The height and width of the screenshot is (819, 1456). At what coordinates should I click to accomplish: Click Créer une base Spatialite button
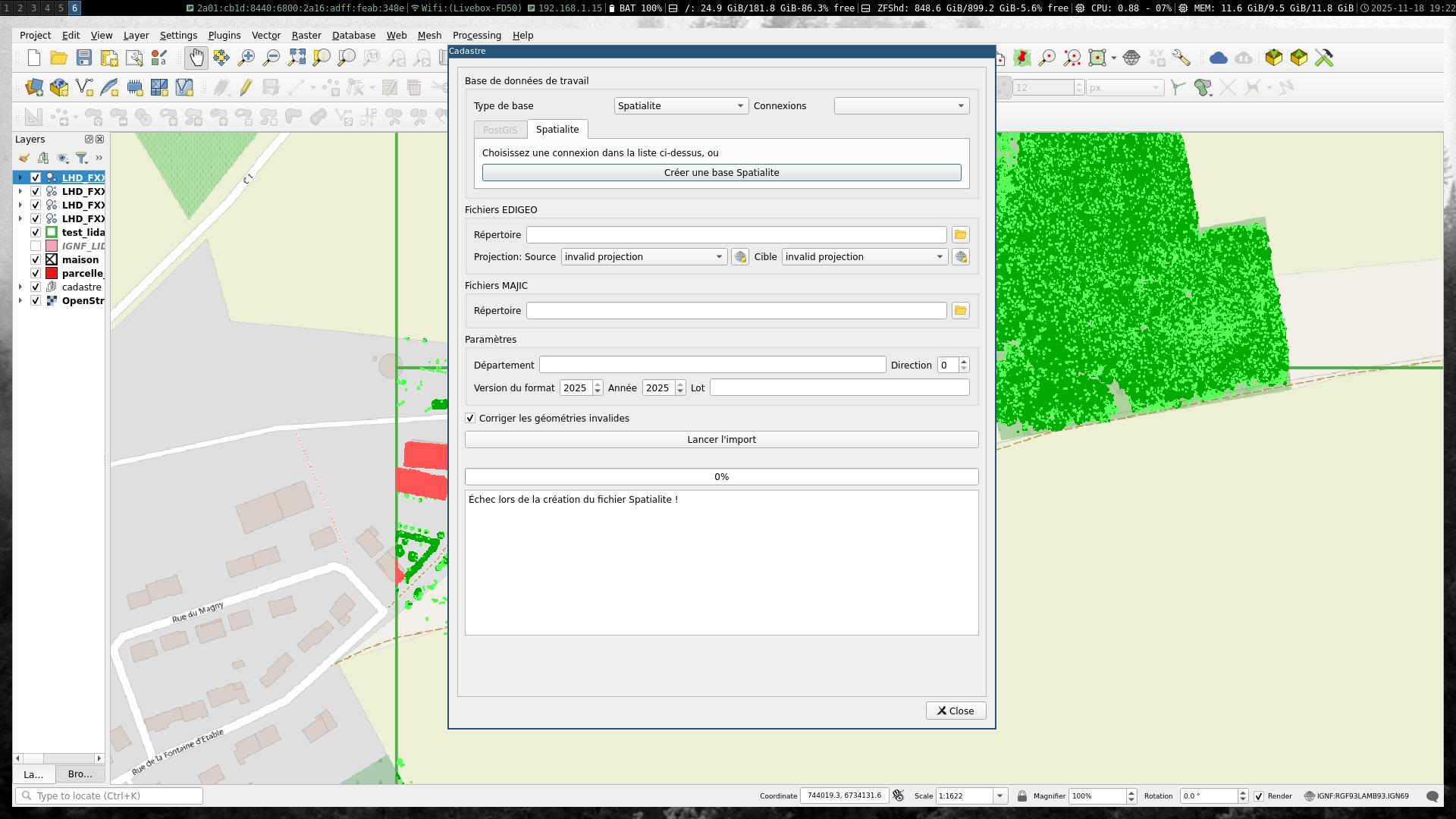(721, 173)
